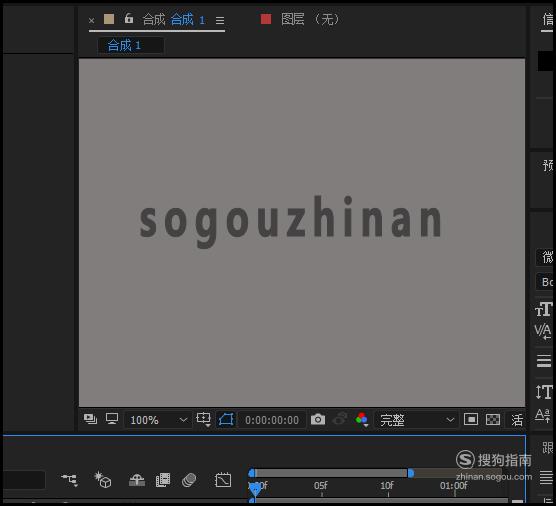Open the grid and guide options icon
Screen dimensions: 556x506
204,419
